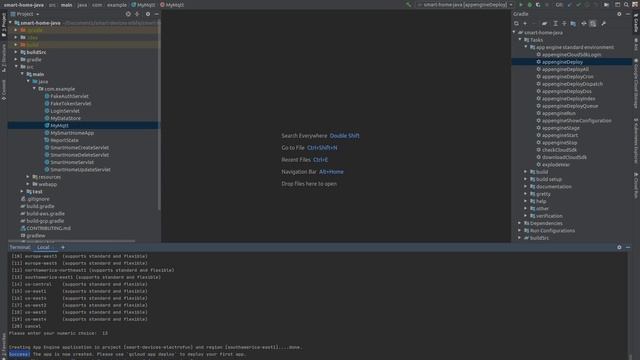Select the build.gradle file

point(40,207)
